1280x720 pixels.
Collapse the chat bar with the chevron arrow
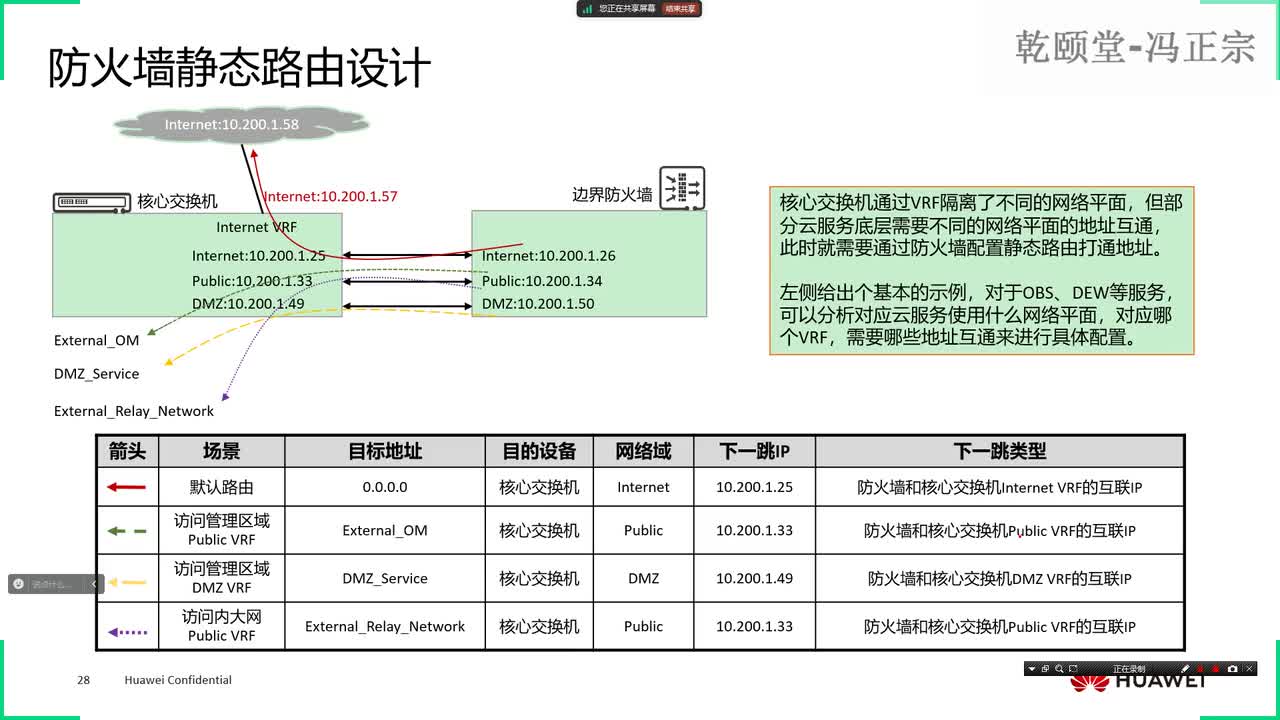pyautogui.click(x=95, y=584)
